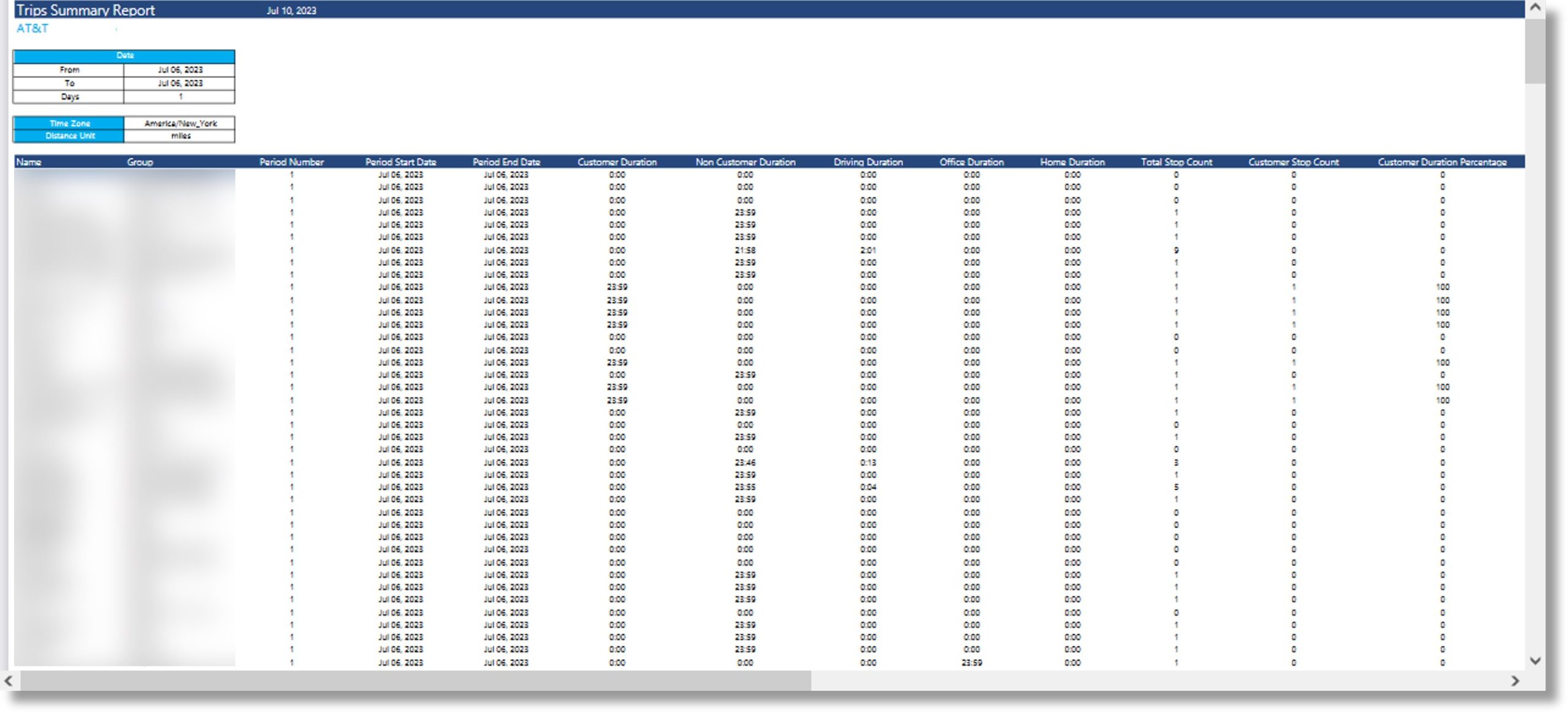This screenshot has height=713, width=1568.
Task: Click the America/New_York value cell
Action: (179, 123)
